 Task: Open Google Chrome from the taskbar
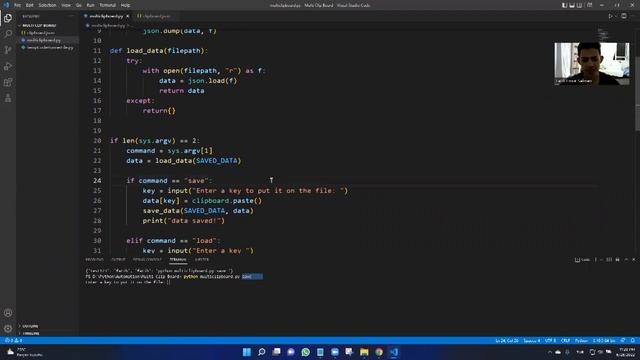379,352
